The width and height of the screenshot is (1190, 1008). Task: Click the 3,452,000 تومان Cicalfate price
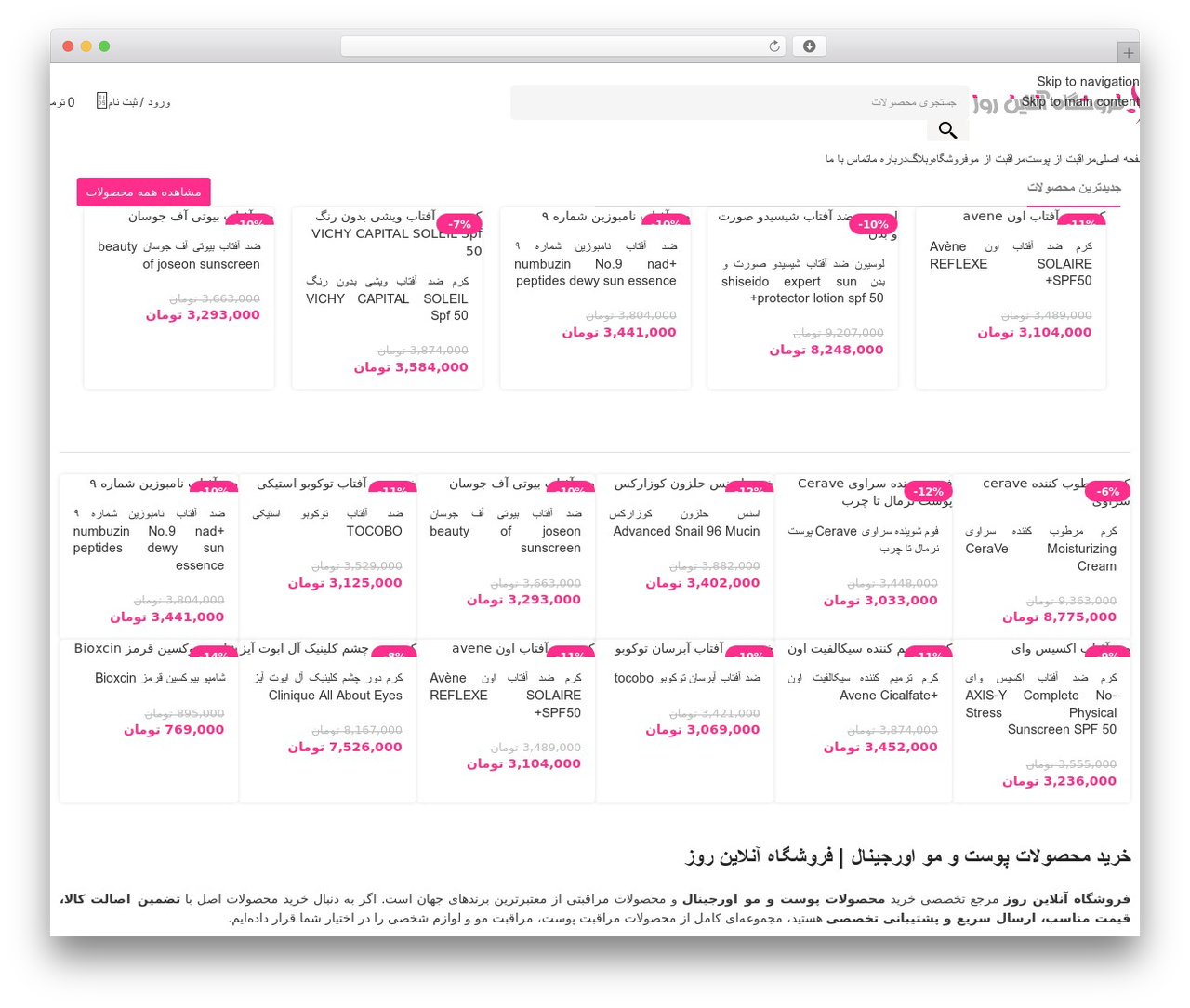click(880, 747)
